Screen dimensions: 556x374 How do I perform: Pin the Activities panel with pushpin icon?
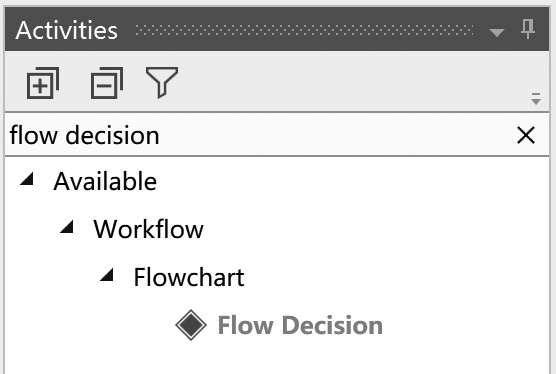(x=528, y=29)
